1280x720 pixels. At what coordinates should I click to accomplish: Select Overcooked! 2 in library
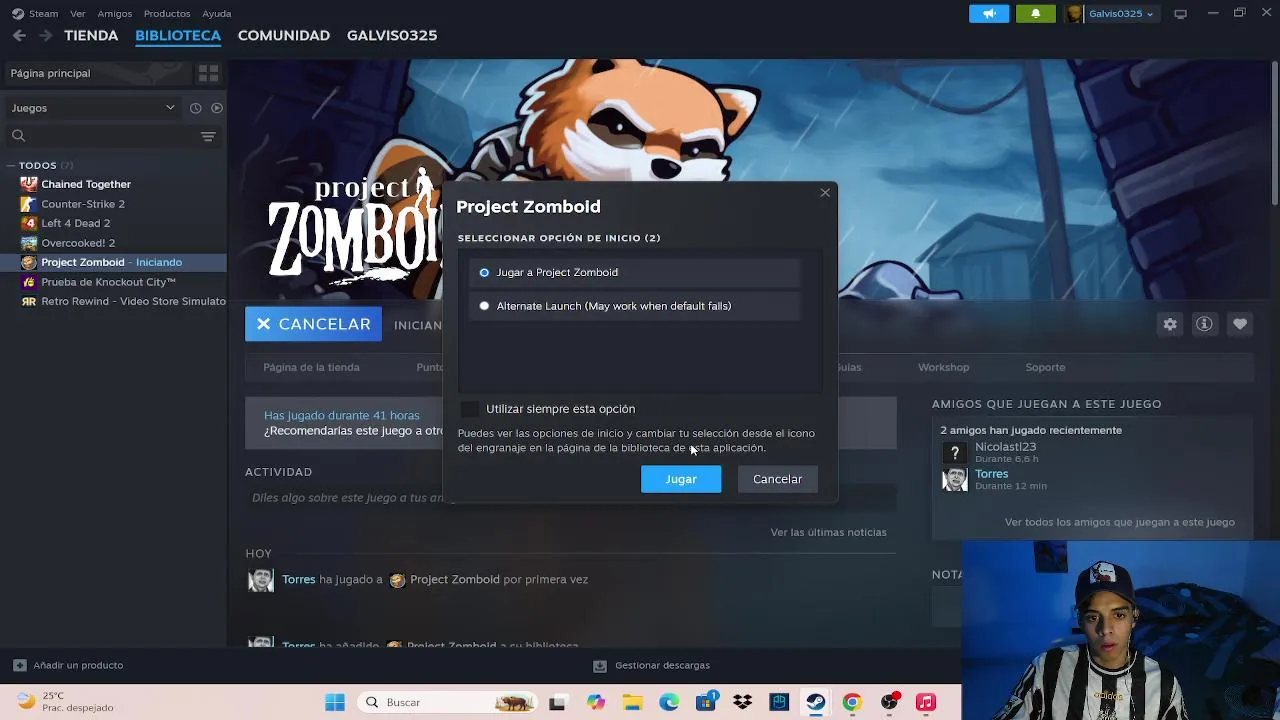point(78,243)
